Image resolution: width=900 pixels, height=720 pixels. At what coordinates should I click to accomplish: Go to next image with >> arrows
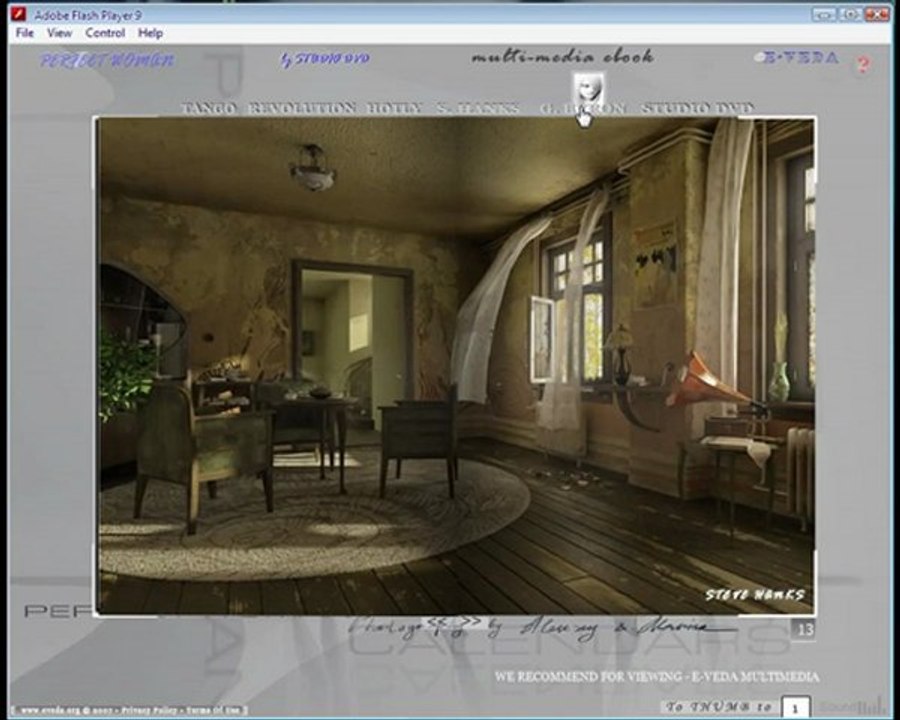pyautogui.click(x=469, y=622)
